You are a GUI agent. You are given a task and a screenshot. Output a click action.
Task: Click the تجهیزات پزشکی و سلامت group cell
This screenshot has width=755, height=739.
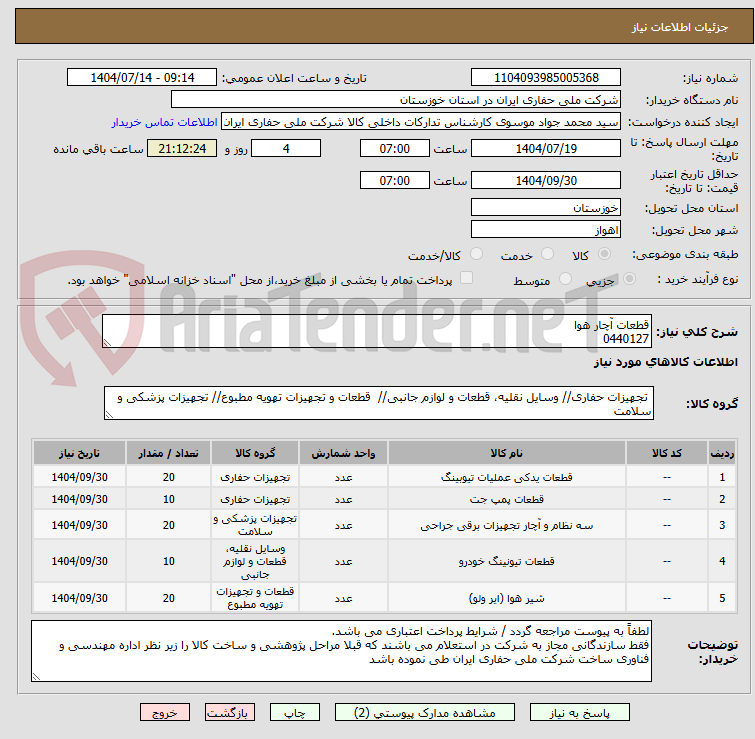click(255, 525)
